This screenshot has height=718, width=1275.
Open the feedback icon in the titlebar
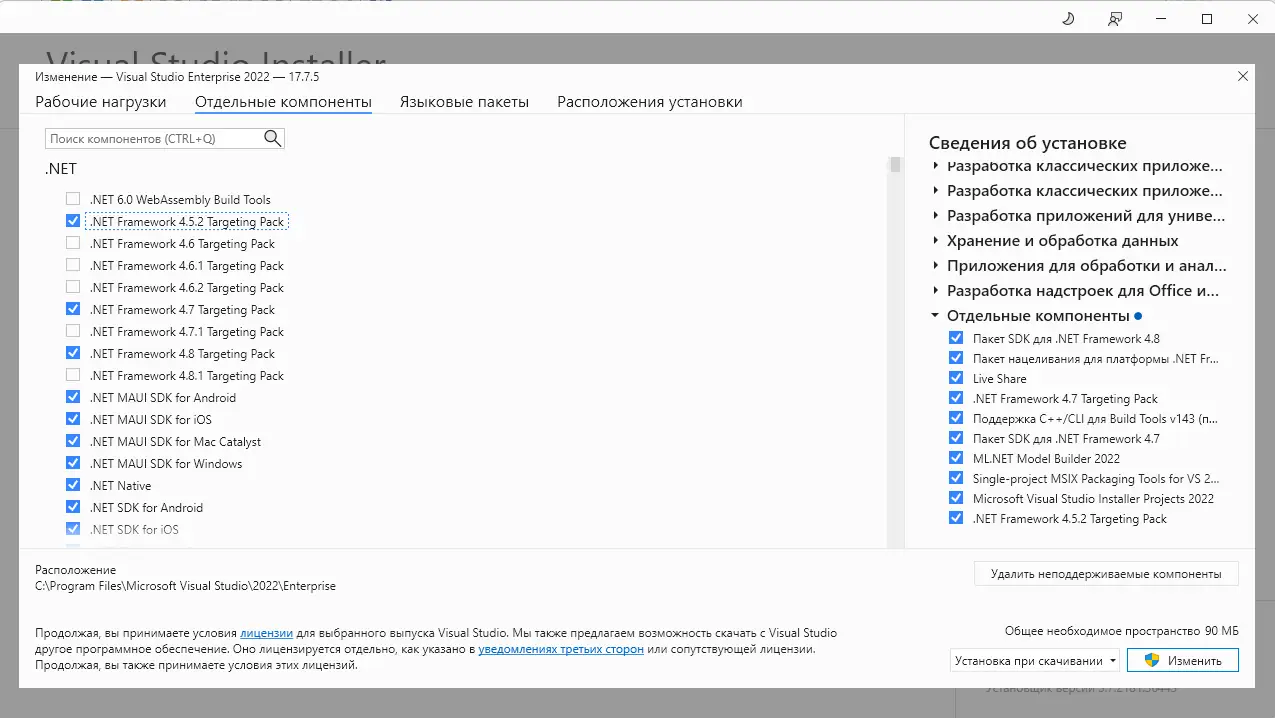coord(1115,18)
